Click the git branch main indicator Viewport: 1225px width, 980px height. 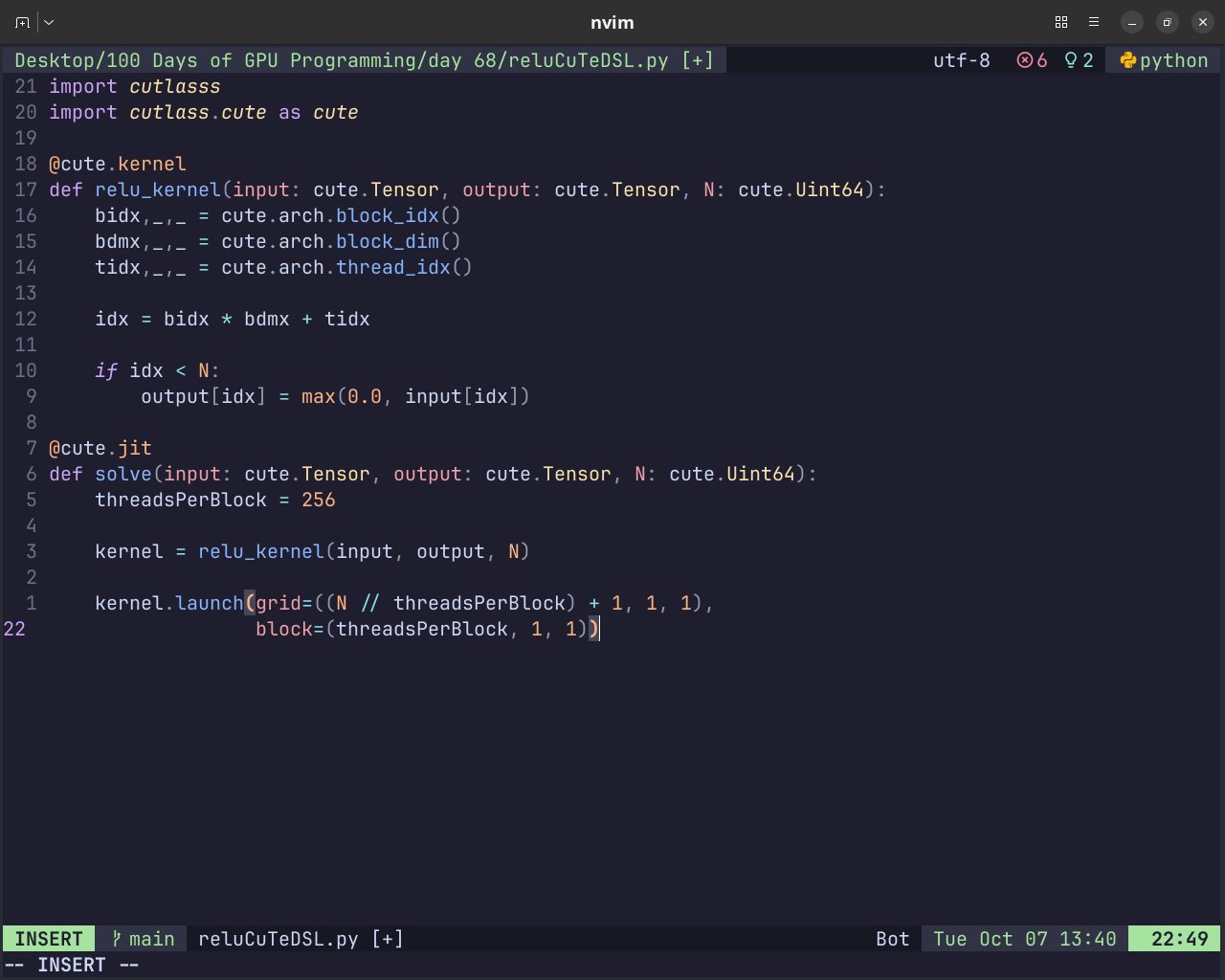click(x=142, y=939)
